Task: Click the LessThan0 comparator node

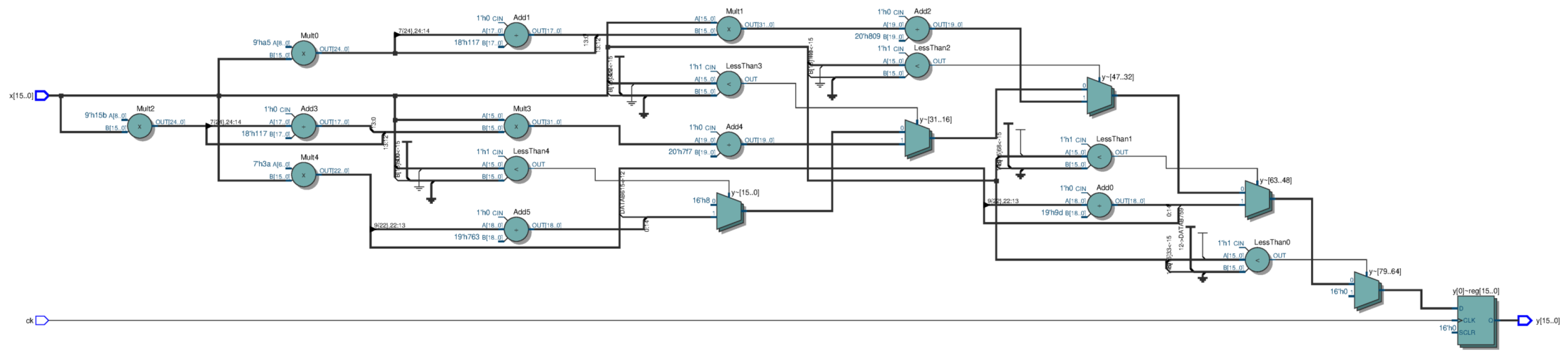Action: click(1257, 260)
